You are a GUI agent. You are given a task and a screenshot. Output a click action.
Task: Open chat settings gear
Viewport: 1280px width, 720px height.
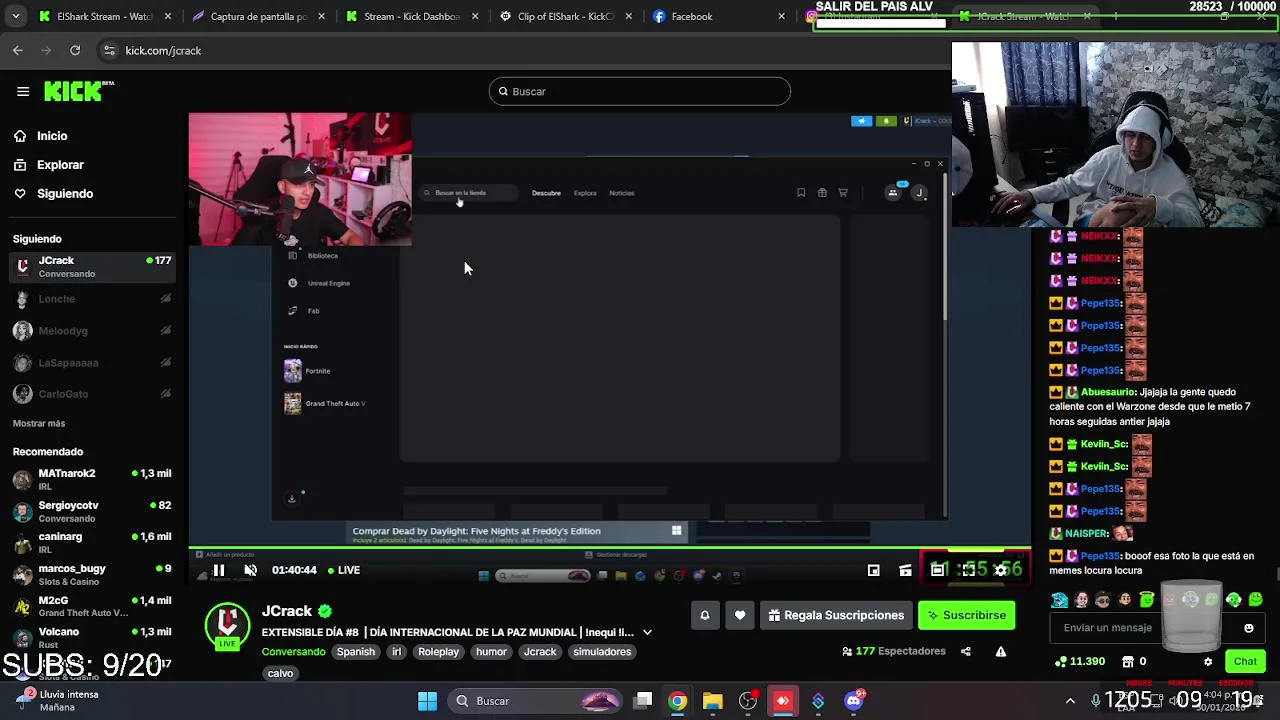1208,662
